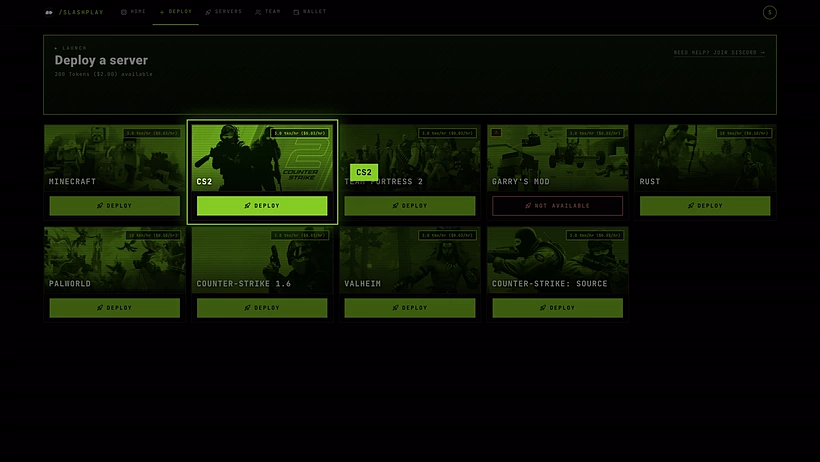Deploy a Counter-Strike 1.6 server
Image resolution: width=820 pixels, height=462 pixels.
pos(262,308)
